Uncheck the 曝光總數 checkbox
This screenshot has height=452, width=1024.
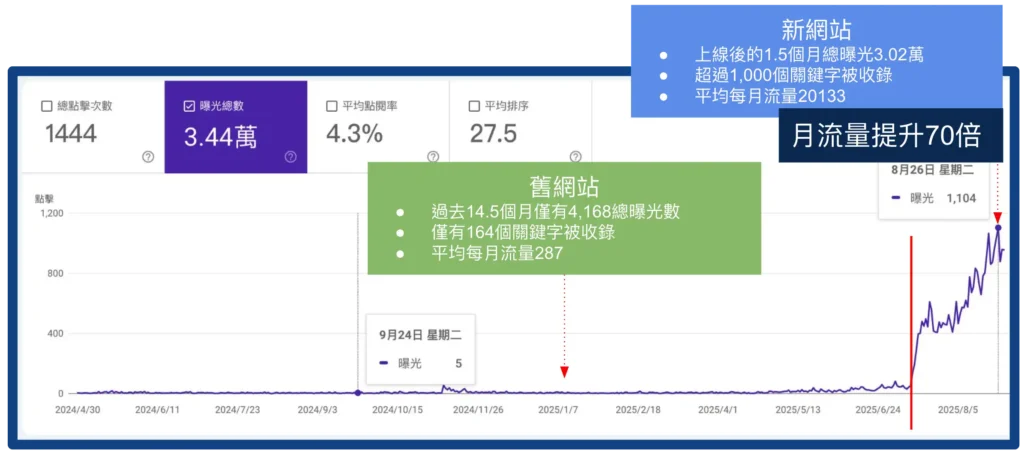pos(189,106)
